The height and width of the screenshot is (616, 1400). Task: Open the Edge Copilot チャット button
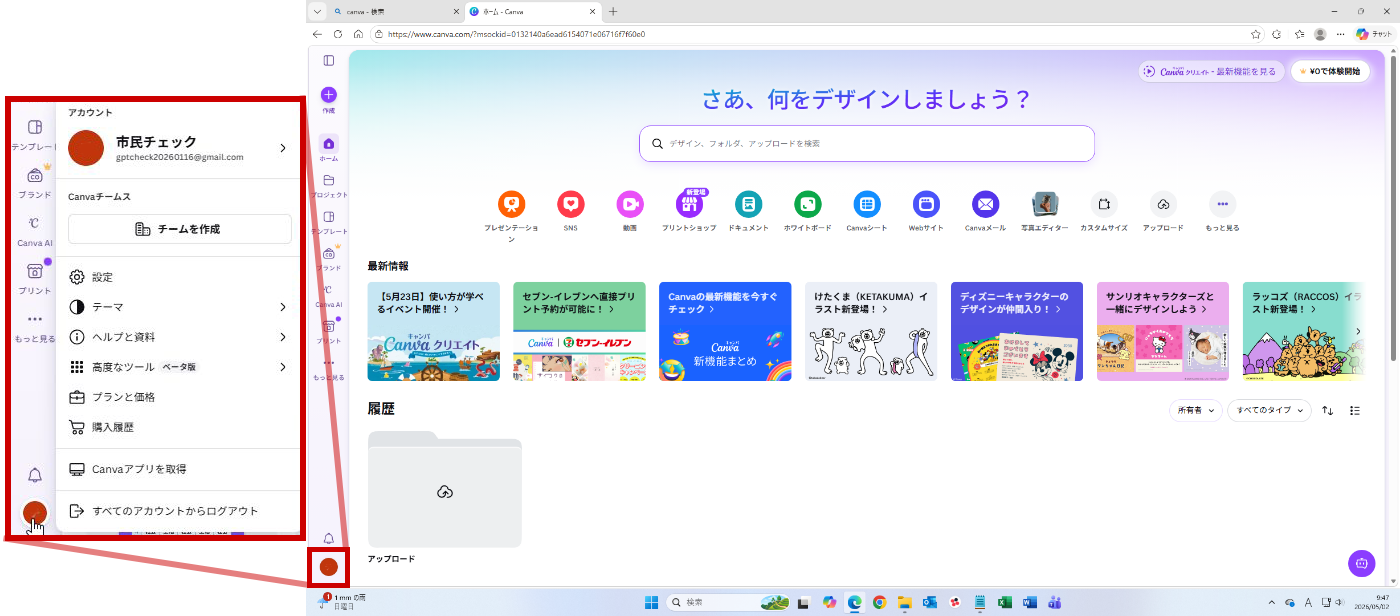[1375, 34]
